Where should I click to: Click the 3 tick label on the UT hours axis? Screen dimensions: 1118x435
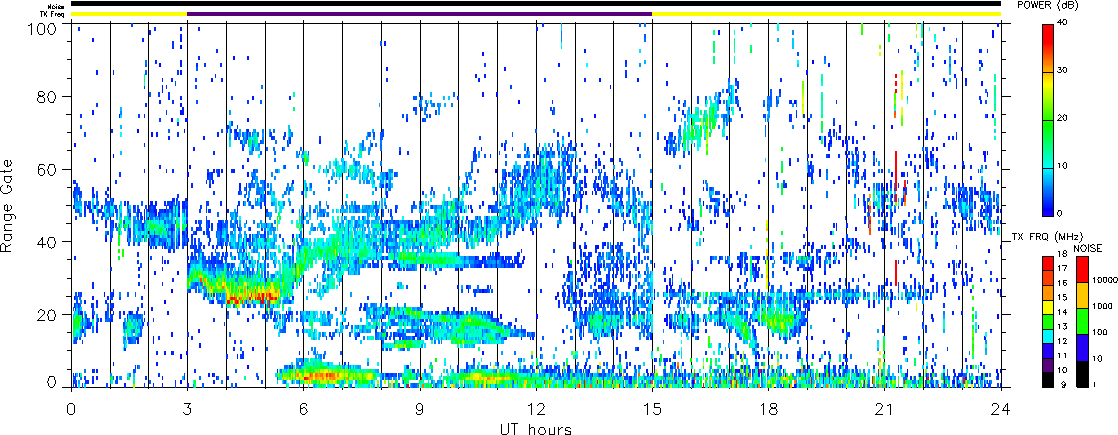tap(187, 407)
